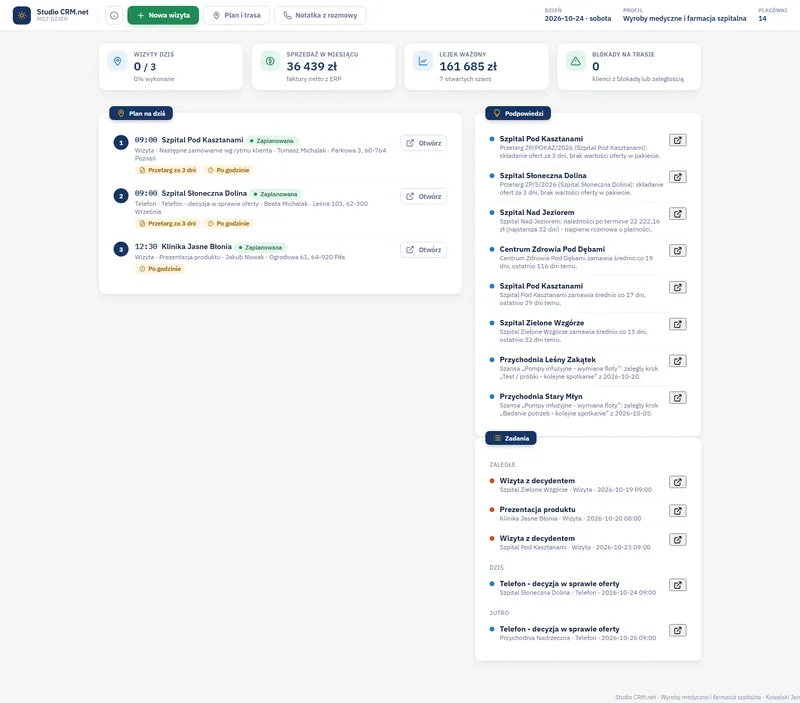Screen dimensions: 800x703
Task: Open Notatka z rozmowy
Action: pyautogui.click(x=320, y=15)
